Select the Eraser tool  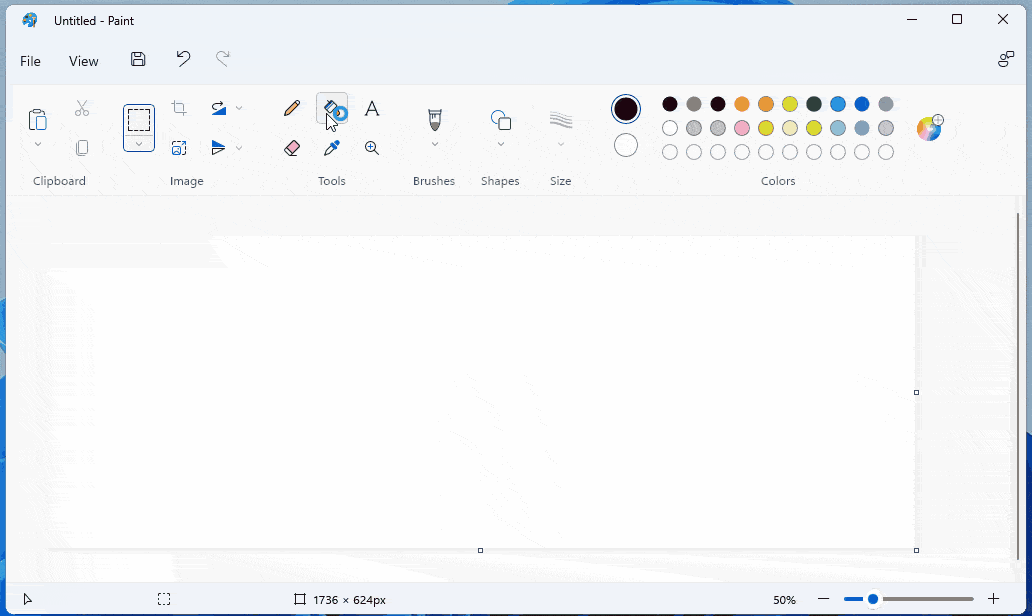[291, 147]
